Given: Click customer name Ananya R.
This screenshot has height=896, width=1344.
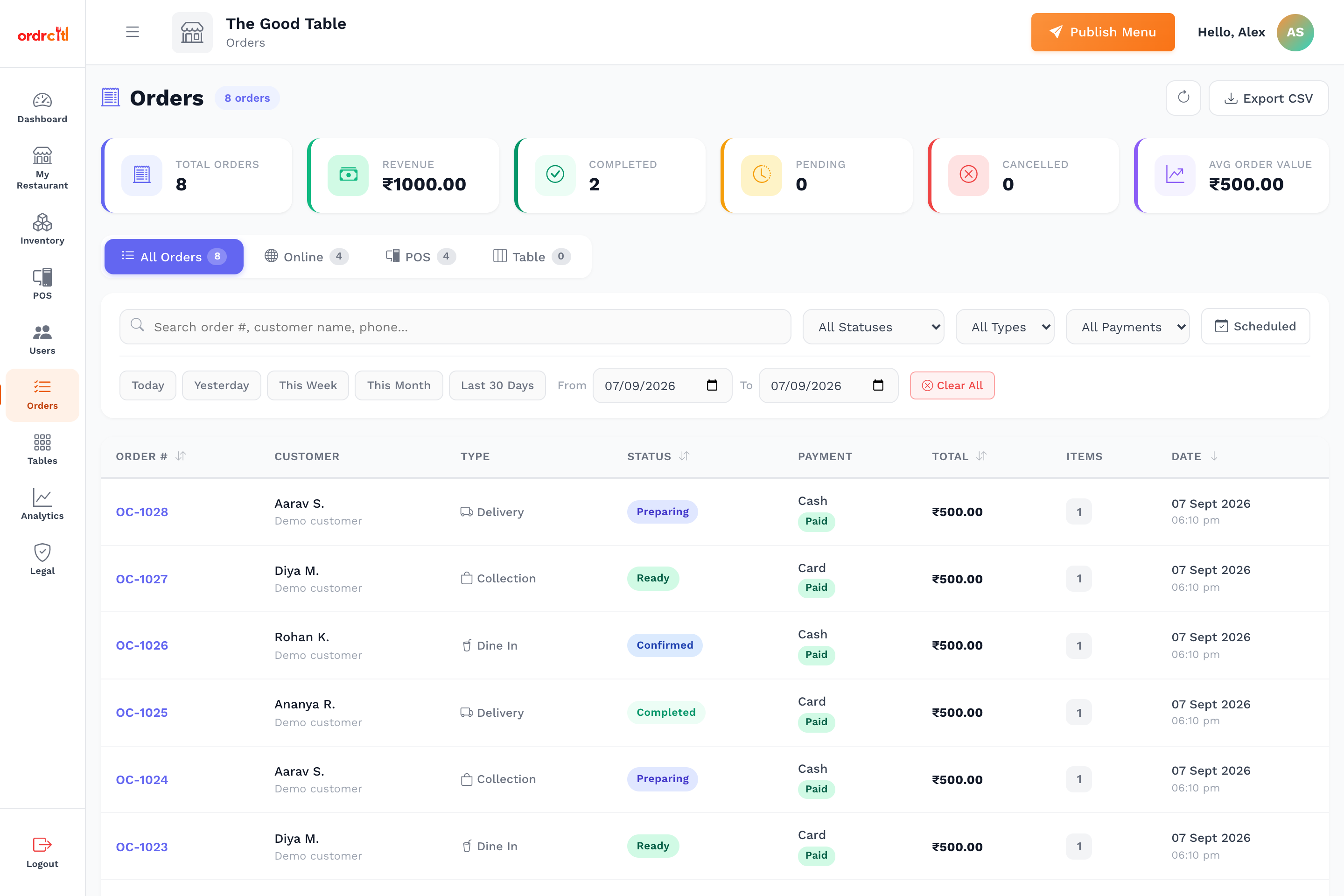Looking at the screenshot, I should pyautogui.click(x=305, y=704).
